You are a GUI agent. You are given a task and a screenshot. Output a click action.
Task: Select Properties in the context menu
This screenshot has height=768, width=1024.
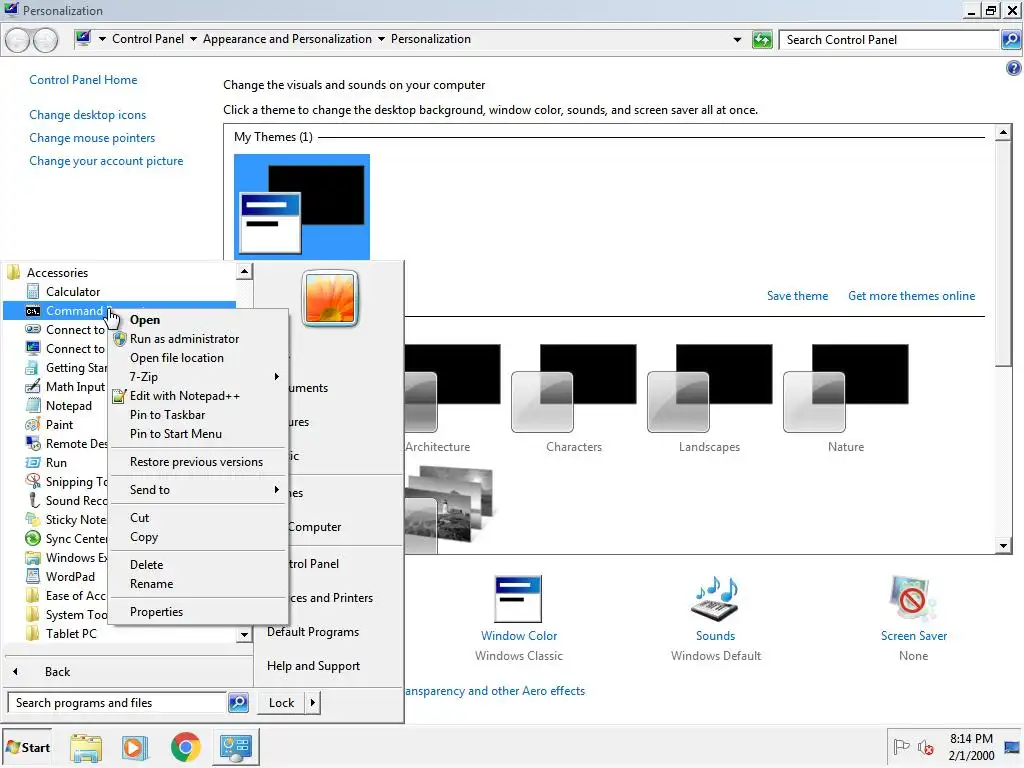[x=156, y=612]
